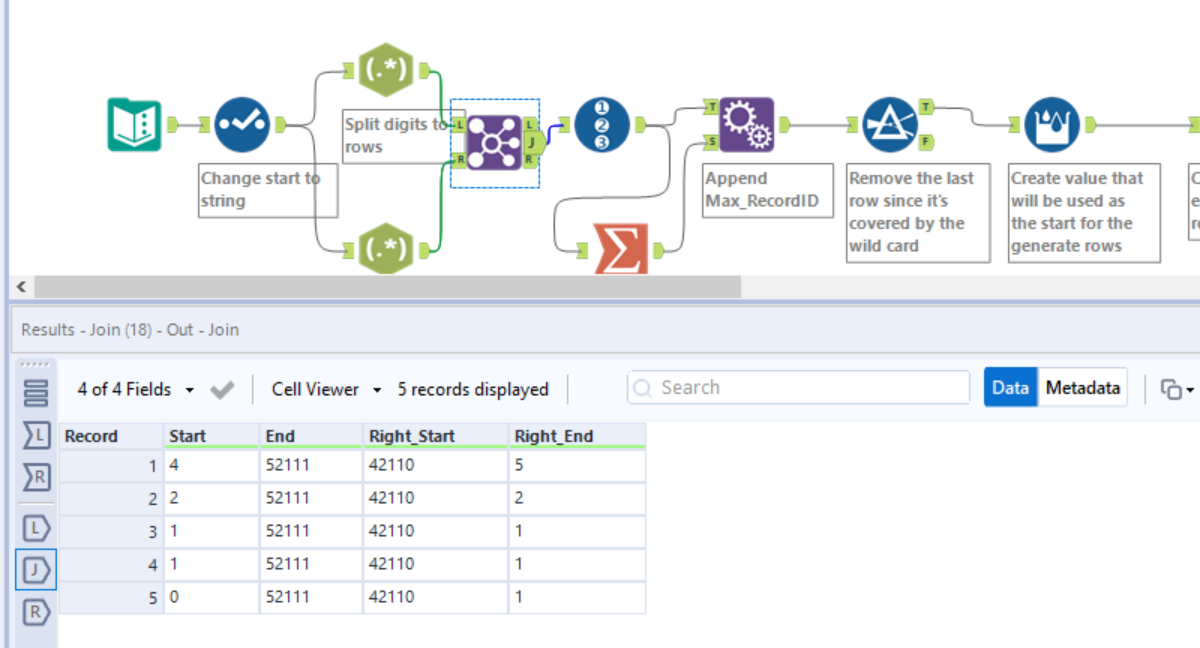Viewport: 1200px width, 648px height.
Task: Open the 4 of 4 Fields dropdown
Action: [188, 389]
